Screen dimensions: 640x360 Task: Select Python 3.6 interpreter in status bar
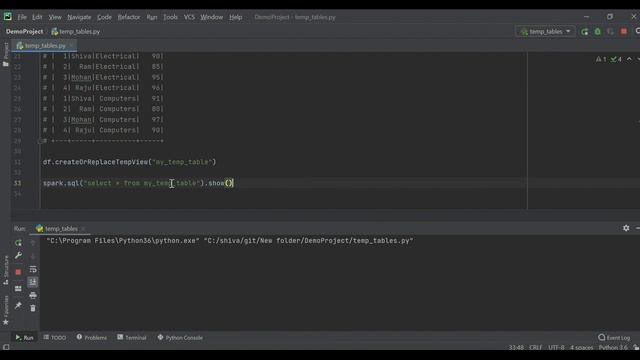point(613,347)
